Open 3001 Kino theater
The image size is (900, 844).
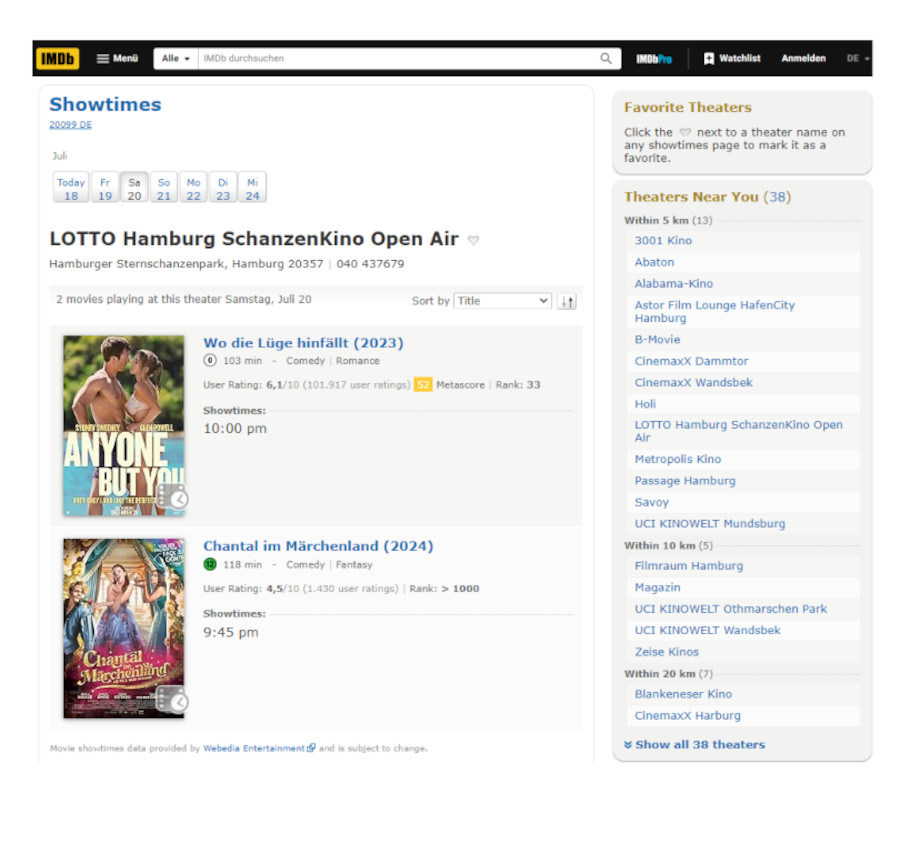(x=663, y=241)
